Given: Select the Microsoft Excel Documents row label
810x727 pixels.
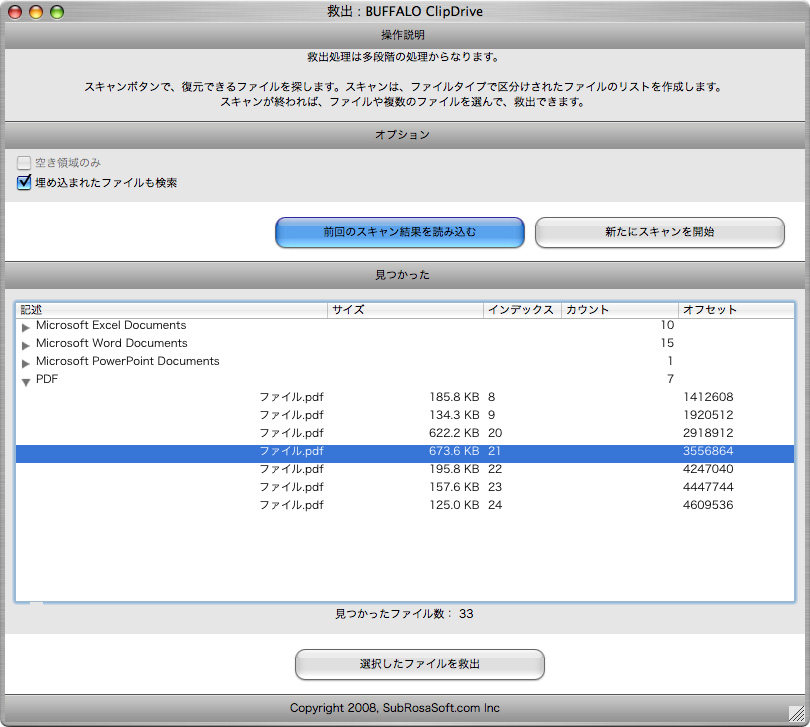Looking at the screenshot, I should [111, 325].
